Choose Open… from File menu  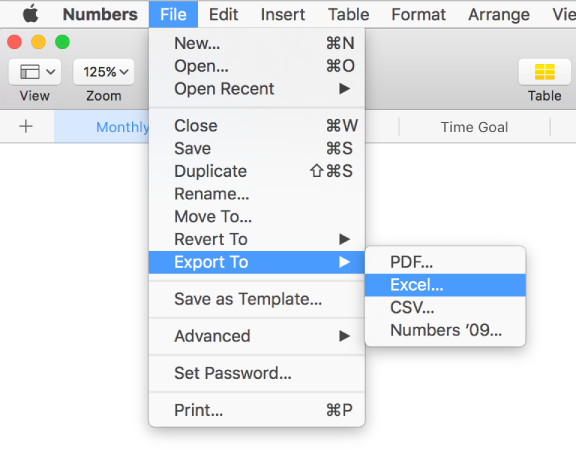(257, 66)
